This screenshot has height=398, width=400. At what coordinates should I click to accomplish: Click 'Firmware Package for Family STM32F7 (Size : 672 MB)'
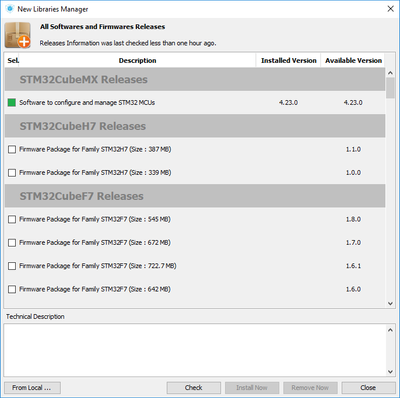point(95,243)
